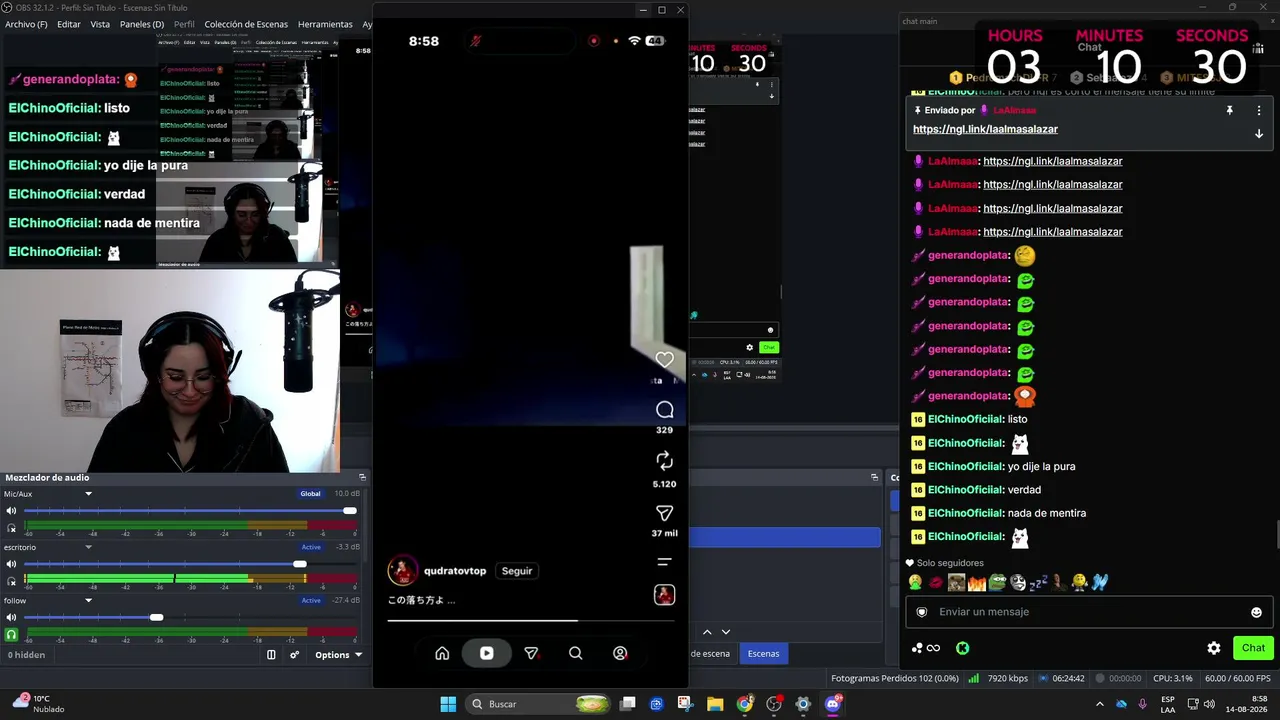Toggle monitoring for escritorio headphone icon
The width and height of the screenshot is (1280, 720).
pyautogui.click(x=12, y=581)
